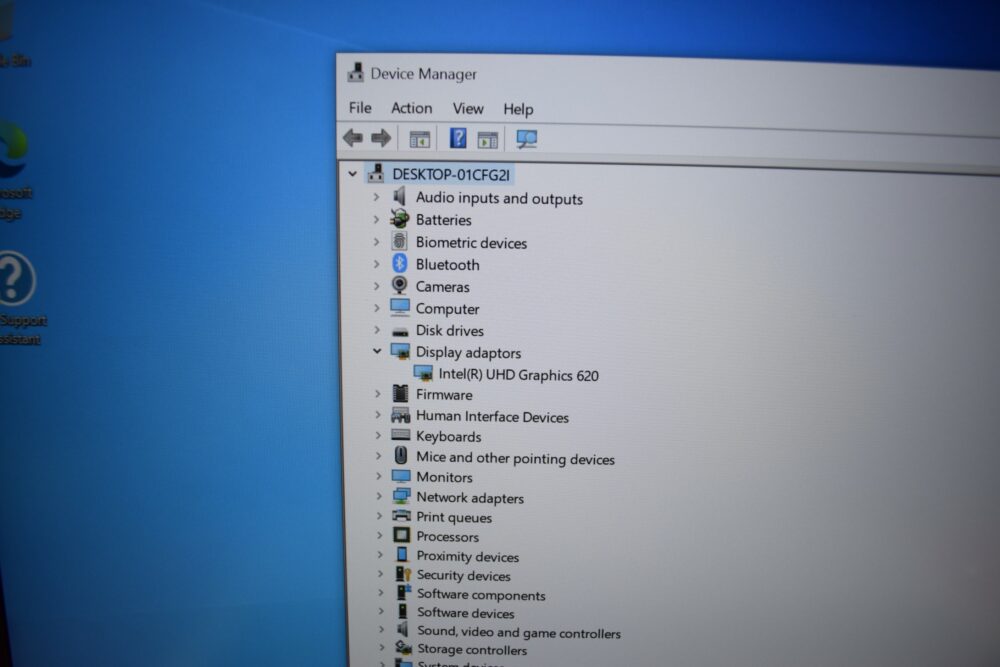The width and height of the screenshot is (1000, 667).
Task: Expand the Bluetooth chevron
Action: pos(376,263)
